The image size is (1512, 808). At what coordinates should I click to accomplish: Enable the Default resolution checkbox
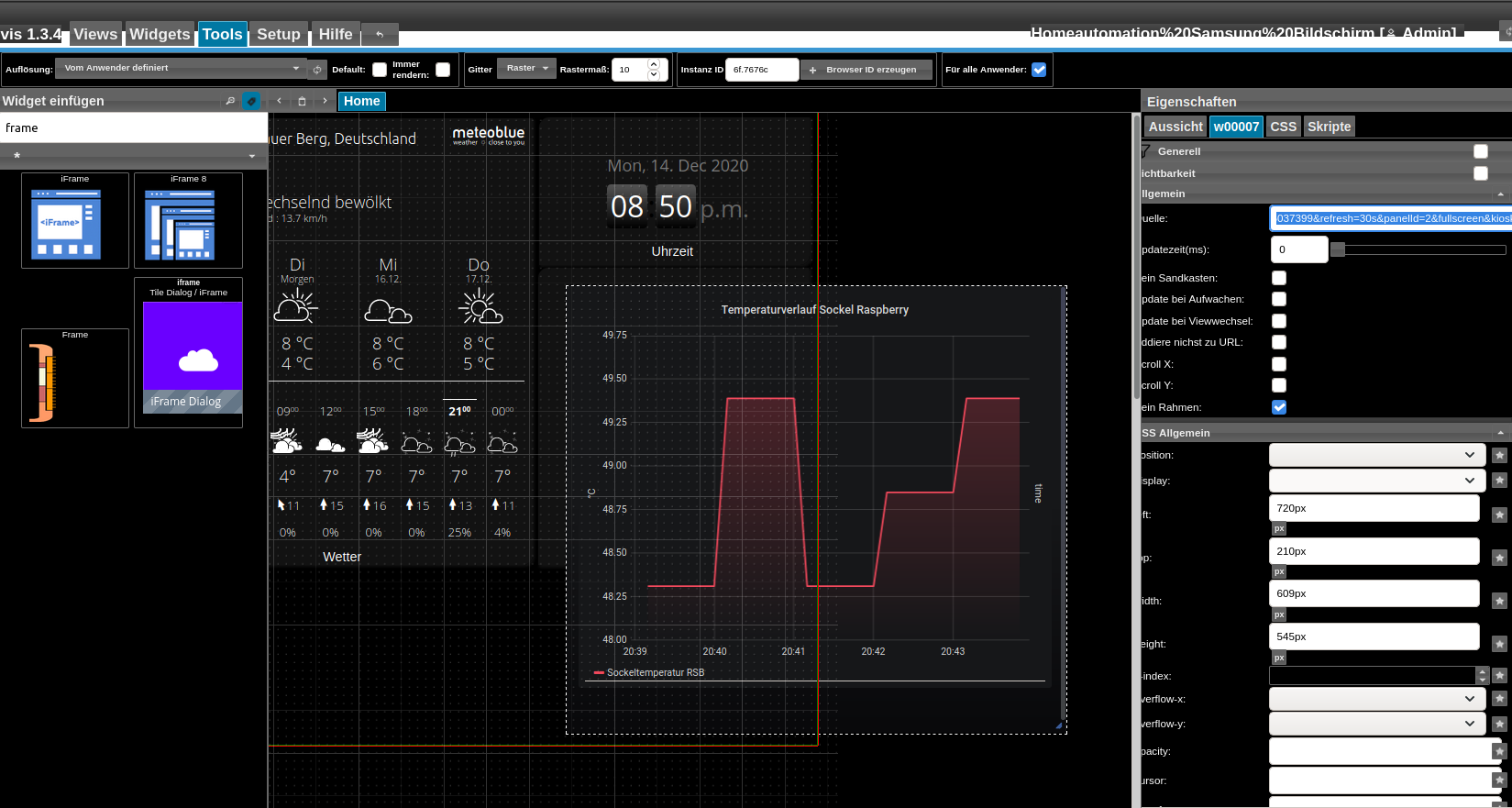(x=380, y=70)
